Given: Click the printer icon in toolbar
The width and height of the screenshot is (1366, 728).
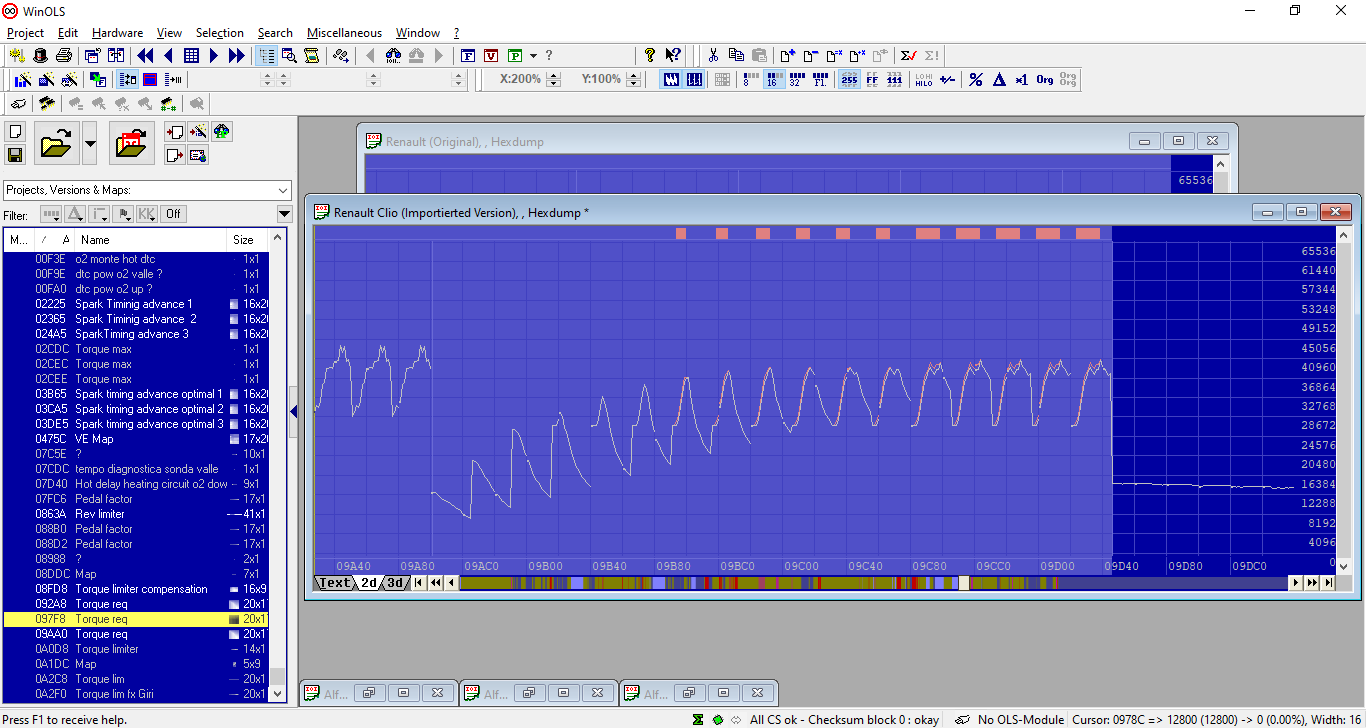Looking at the screenshot, I should pyautogui.click(x=64, y=55).
